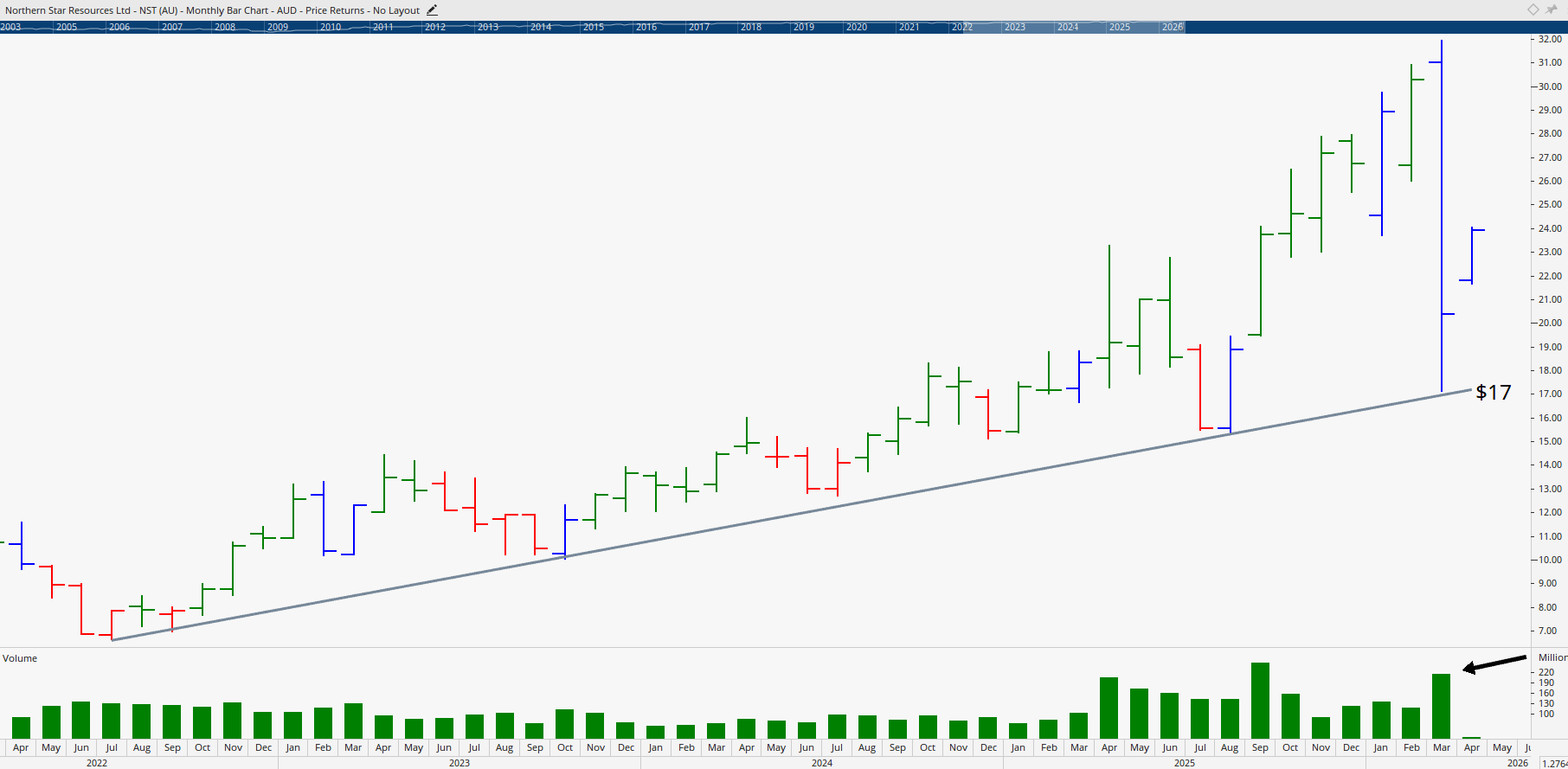The width and height of the screenshot is (1568, 769).
Task: Click the 32.00 price axis label
Action: click(1550, 39)
